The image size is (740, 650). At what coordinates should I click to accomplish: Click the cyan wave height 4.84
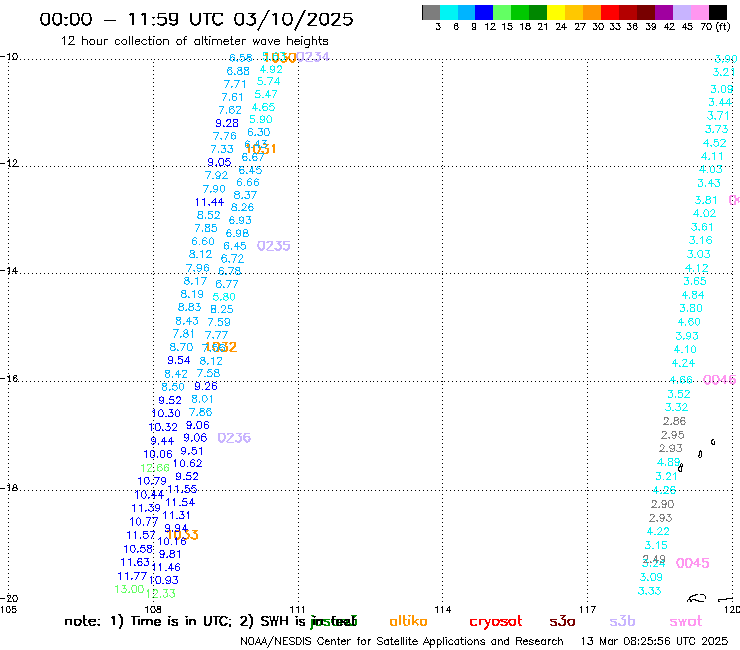[693, 295]
